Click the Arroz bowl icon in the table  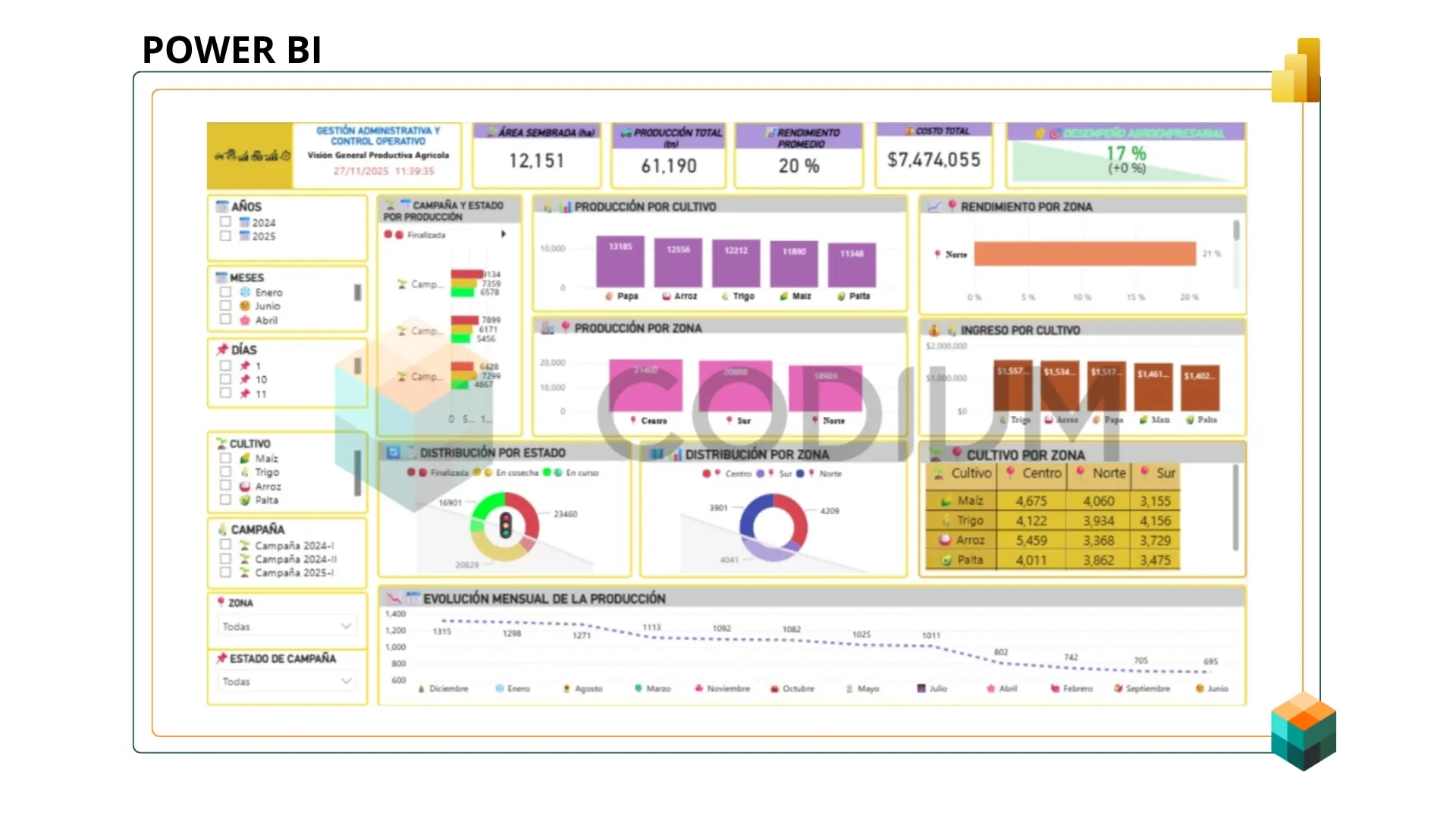coord(945,541)
